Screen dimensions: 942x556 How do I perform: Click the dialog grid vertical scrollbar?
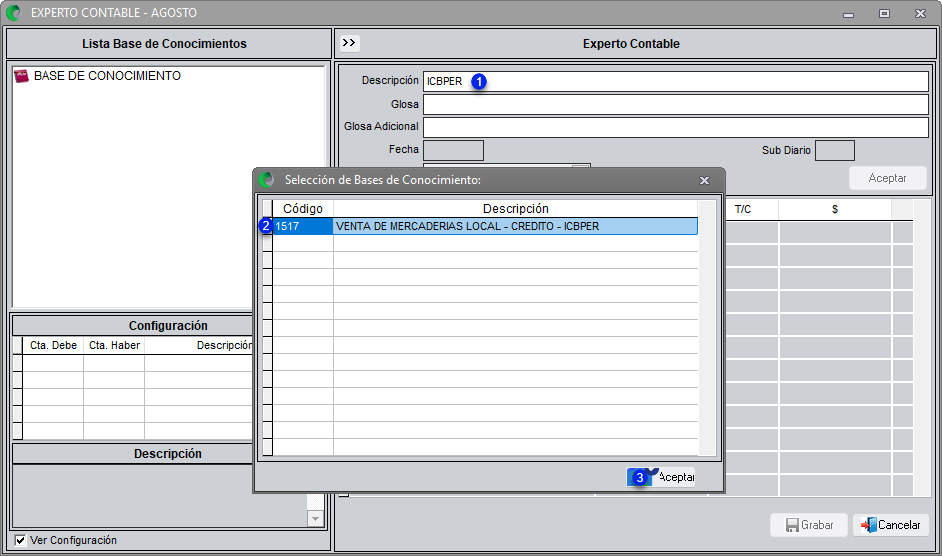[708, 328]
